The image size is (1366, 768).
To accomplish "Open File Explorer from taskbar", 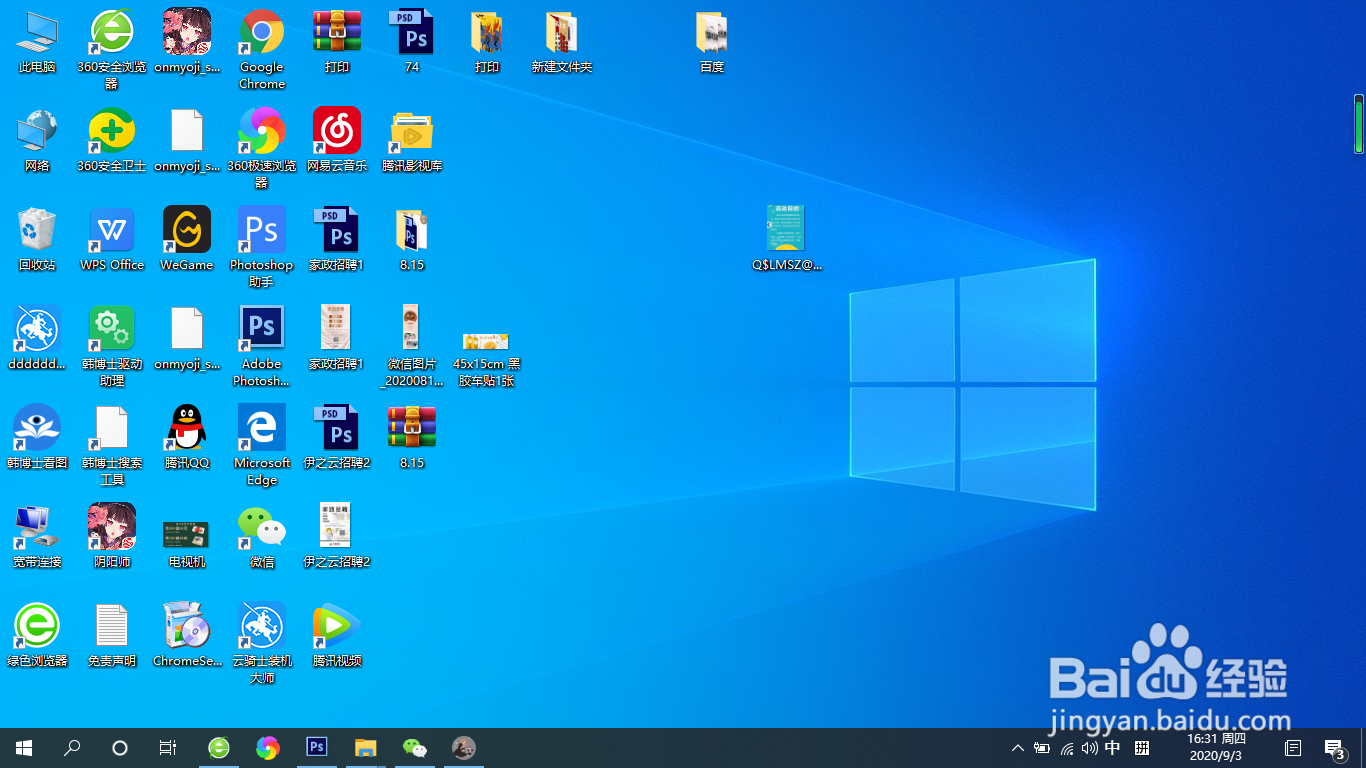I will point(365,748).
